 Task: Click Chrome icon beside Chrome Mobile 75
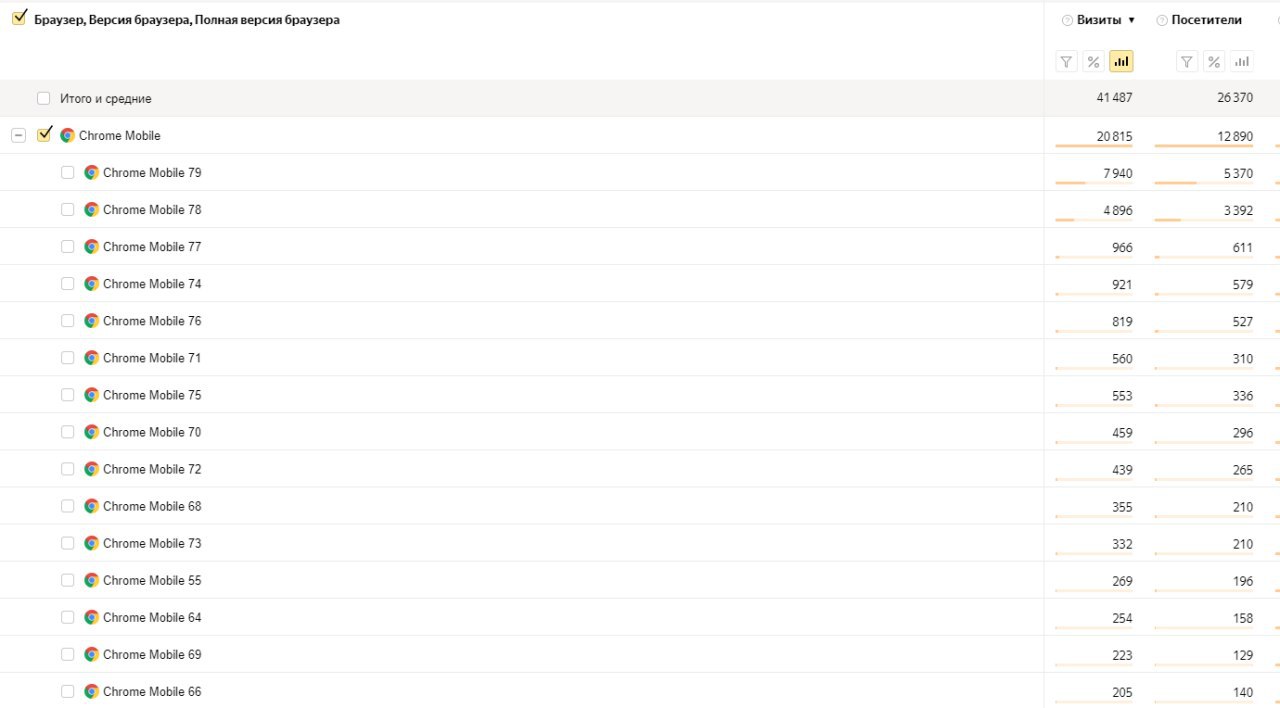click(x=91, y=394)
